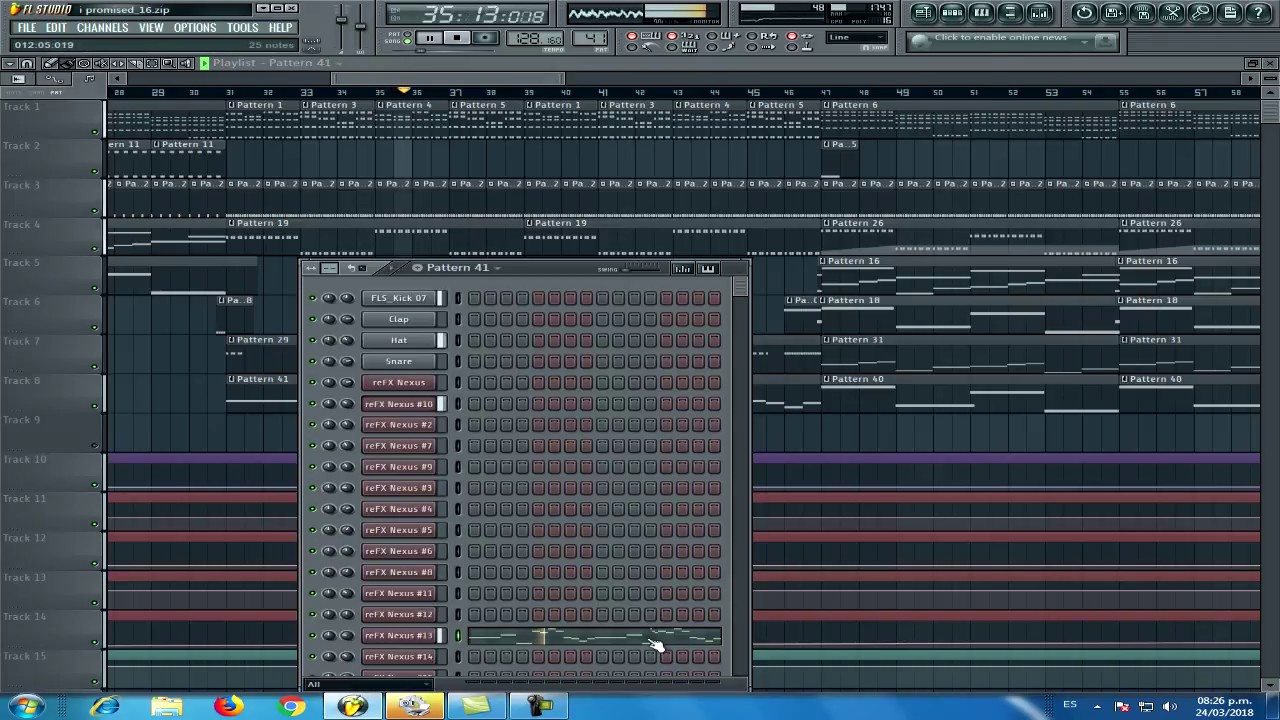Click the transport record button

485,38
